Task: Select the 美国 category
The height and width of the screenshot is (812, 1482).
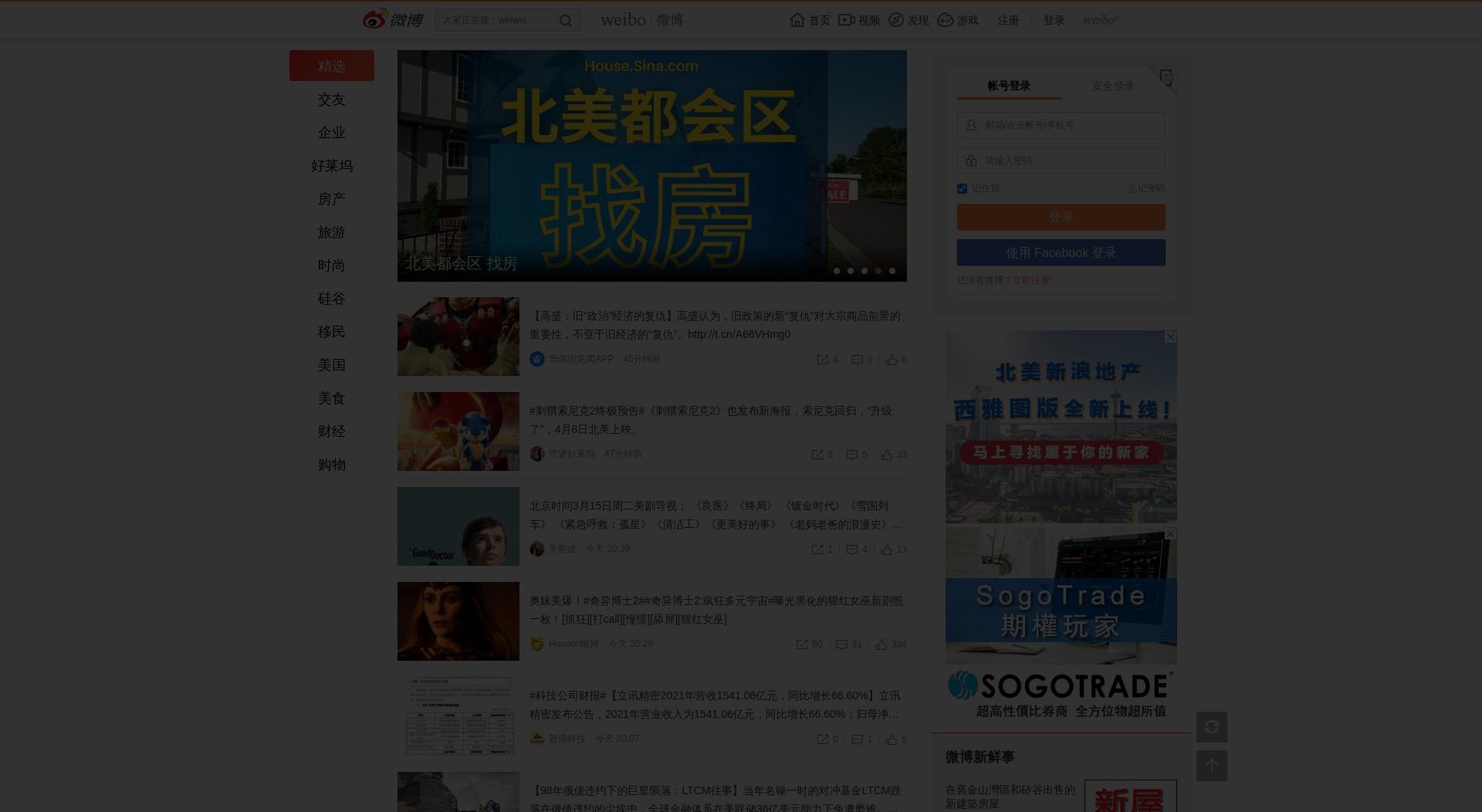Action: [x=332, y=365]
